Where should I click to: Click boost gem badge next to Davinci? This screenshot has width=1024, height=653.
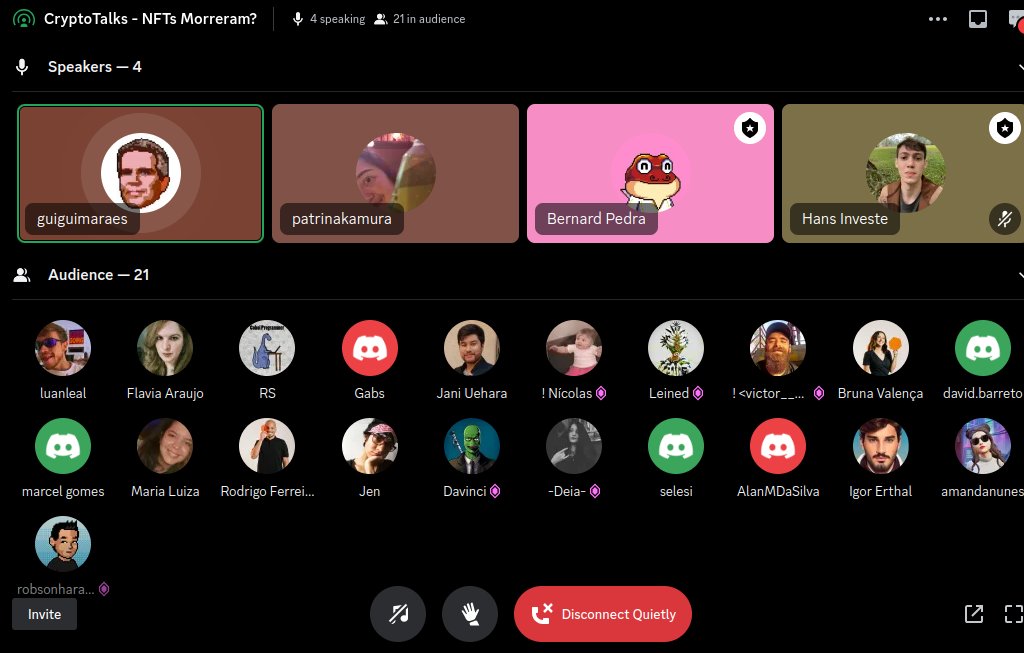pyautogui.click(x=495, y=491)
